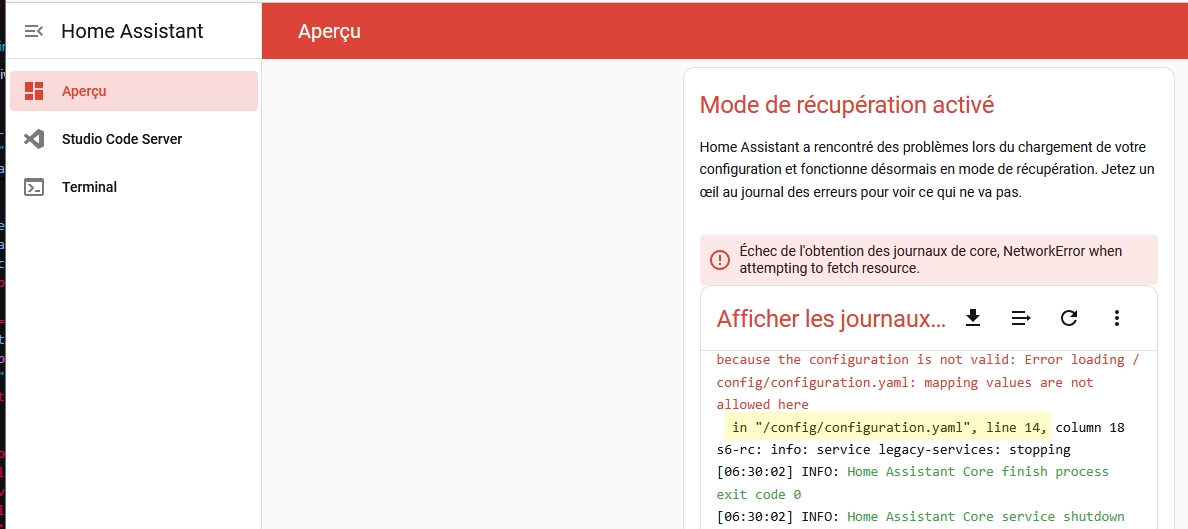Select the Aperçu label in the sidebar
Screen dimensions: 1188x529
click(x=84, y=91)
